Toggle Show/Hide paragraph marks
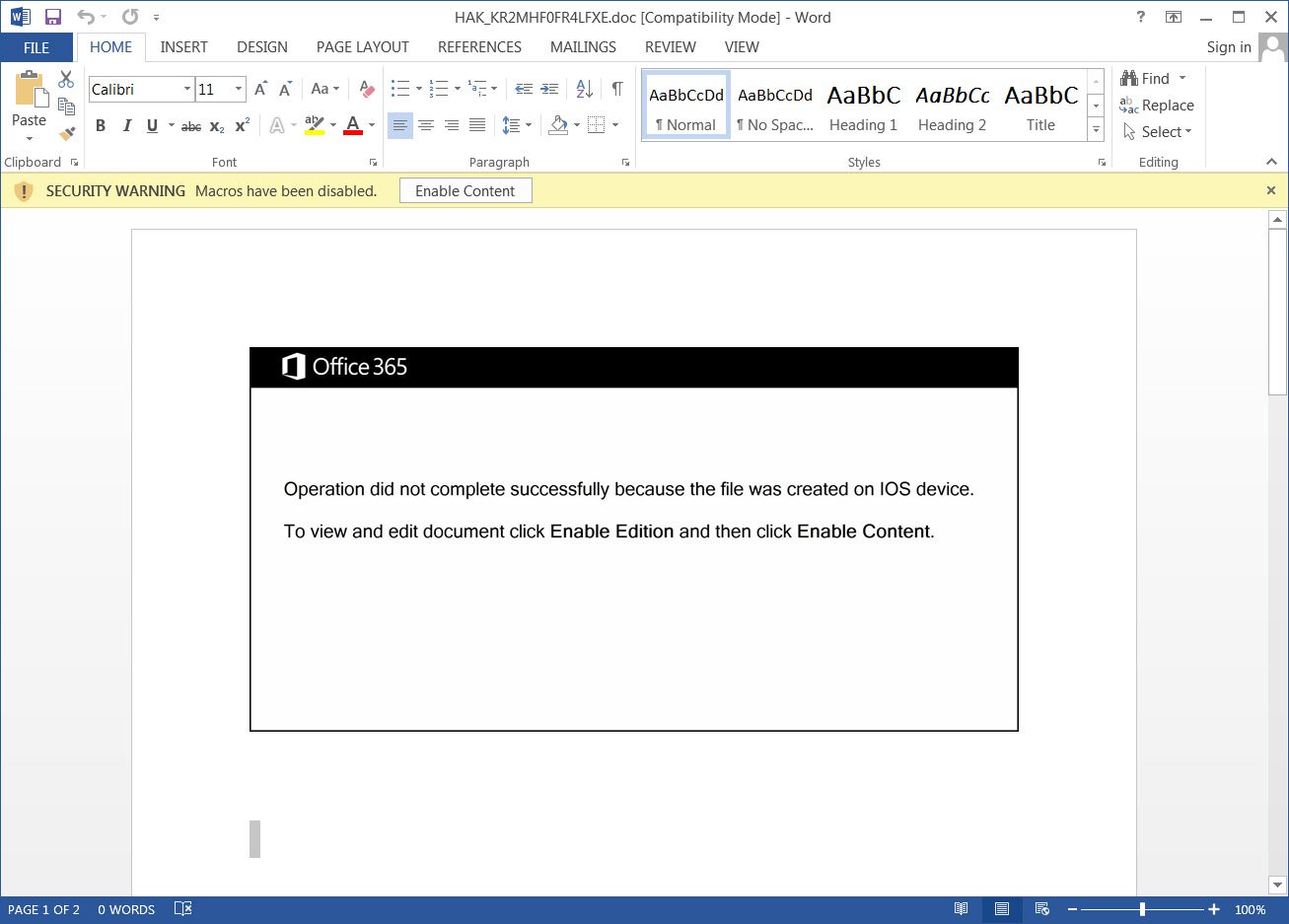This screenshot has width=1289, height=924. (617, 89)
